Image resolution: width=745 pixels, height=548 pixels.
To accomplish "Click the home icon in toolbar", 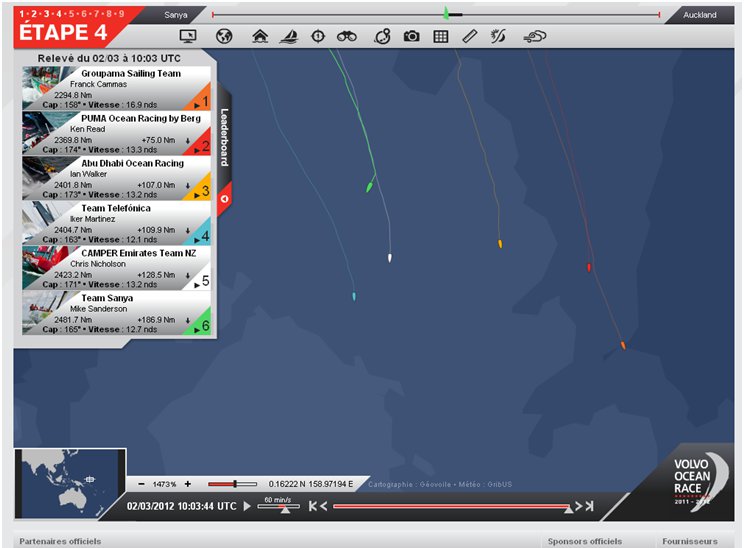I will pyautogui.click(x=260, y=36).
